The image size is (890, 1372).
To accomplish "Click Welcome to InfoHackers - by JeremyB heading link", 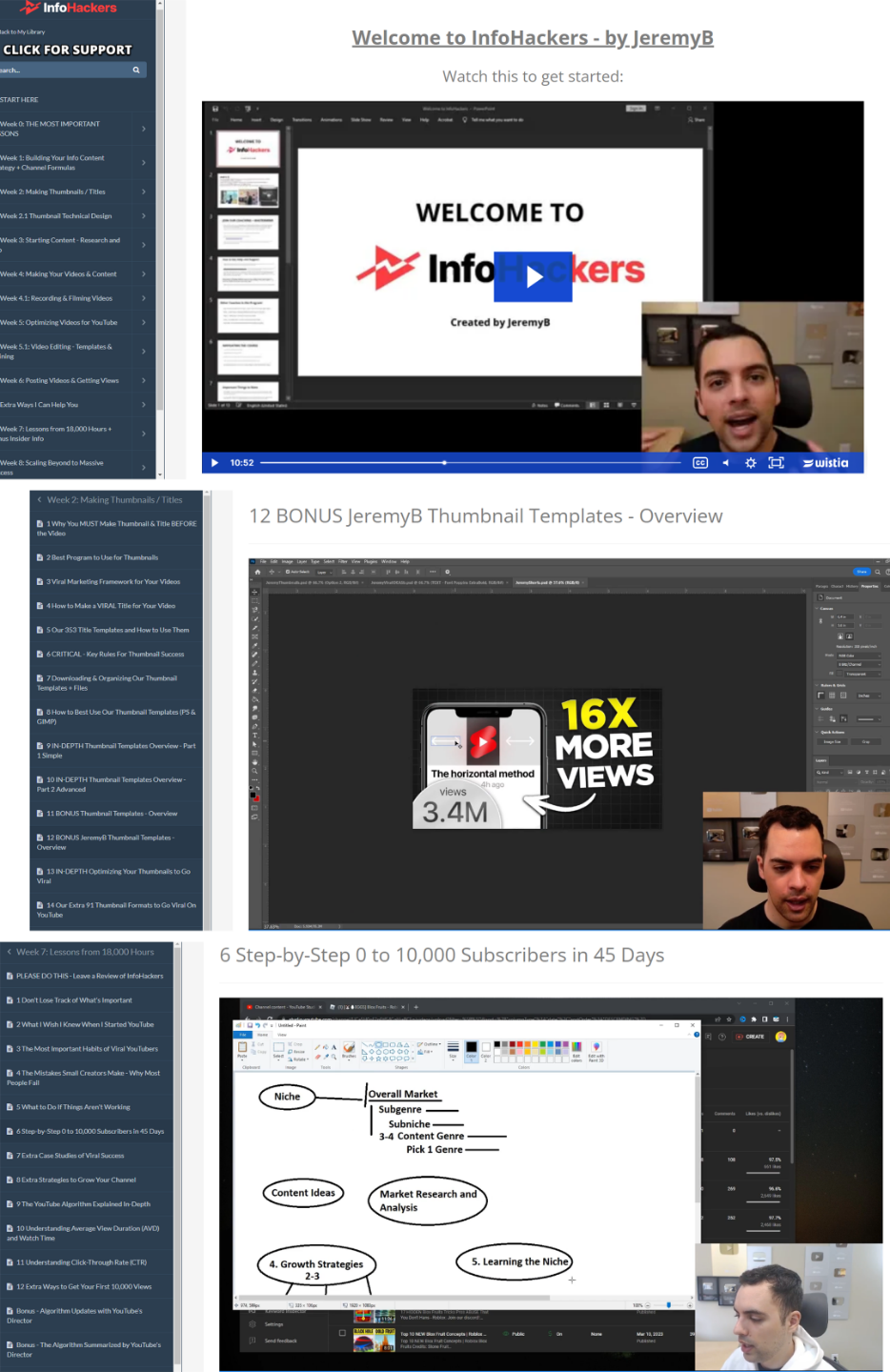I will click(x=533, y=38).
